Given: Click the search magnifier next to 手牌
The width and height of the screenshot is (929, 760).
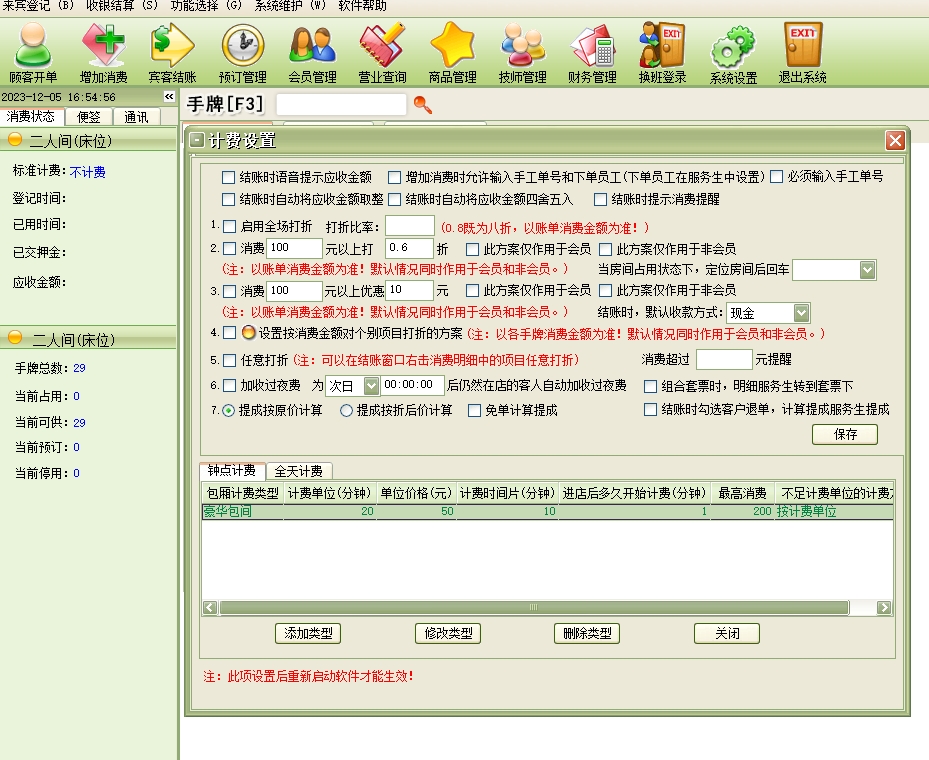Looking at the screenshot, I should tap(423, 104).
